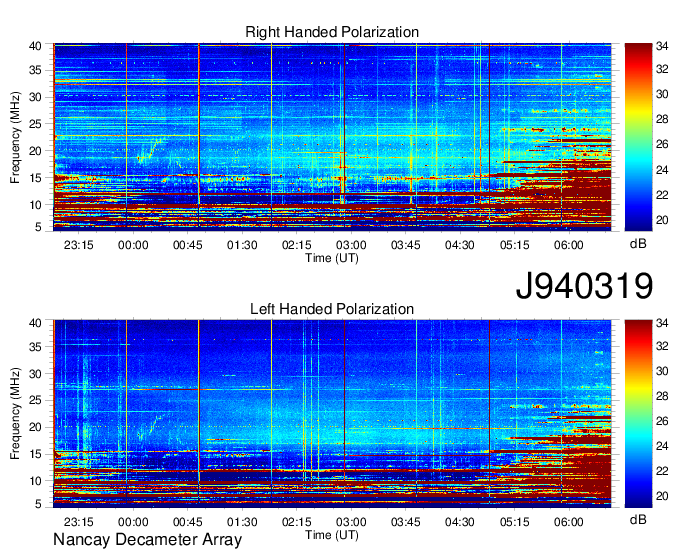Click the Right Handed Polarization spectrogram image
The height and width of the screenshot is (552, 680).
332,137
